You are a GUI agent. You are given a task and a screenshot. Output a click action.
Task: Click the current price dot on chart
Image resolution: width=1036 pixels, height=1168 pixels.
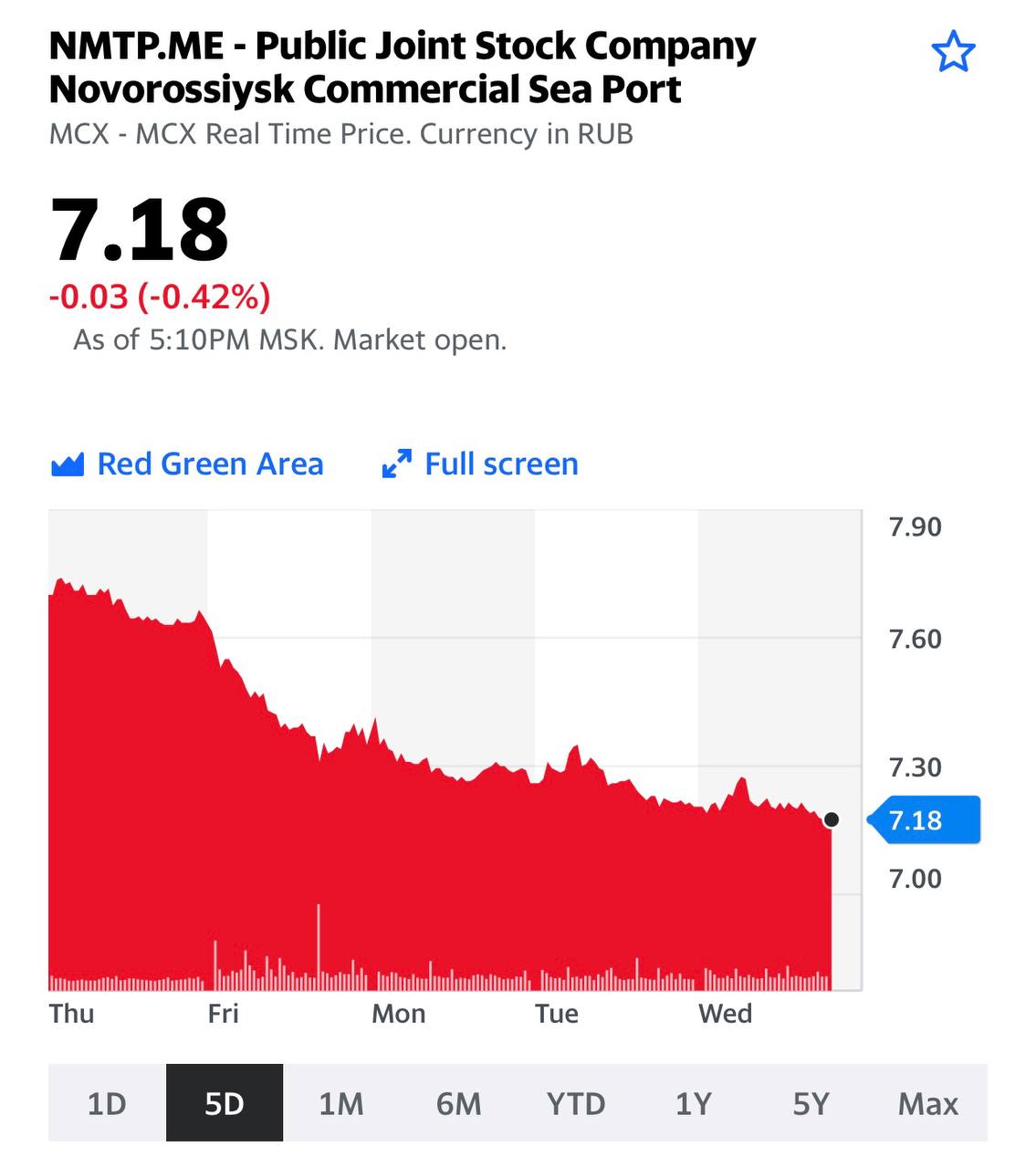click(x=831, y=819)
